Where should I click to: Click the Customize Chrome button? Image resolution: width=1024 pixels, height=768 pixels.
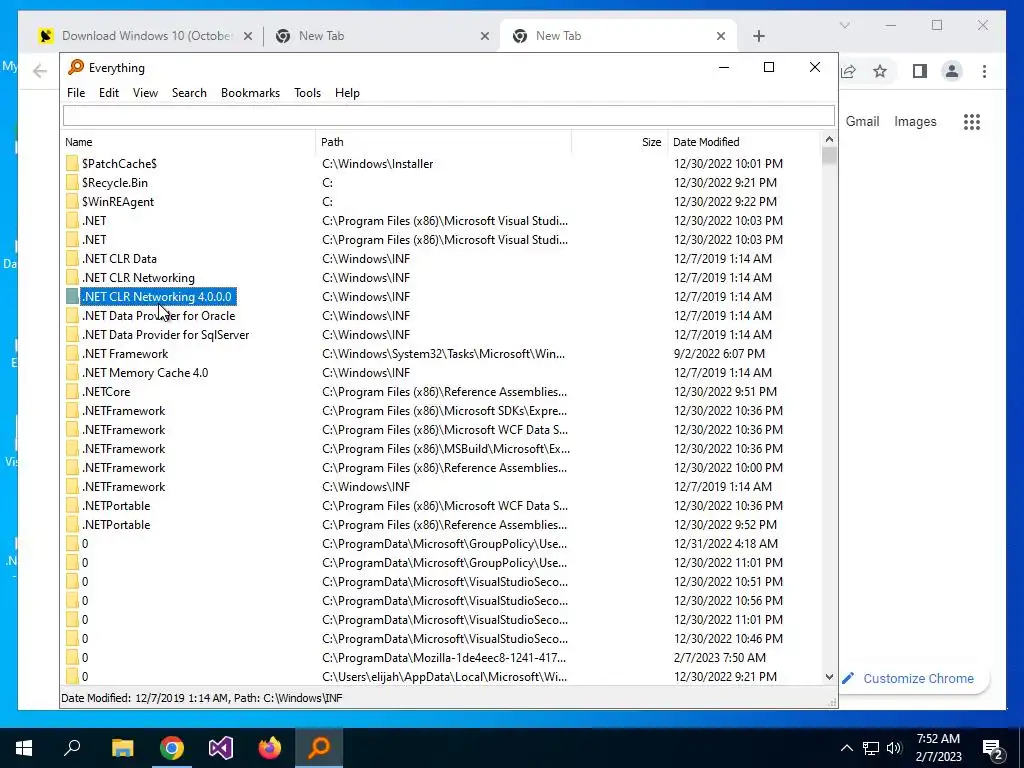910,679
